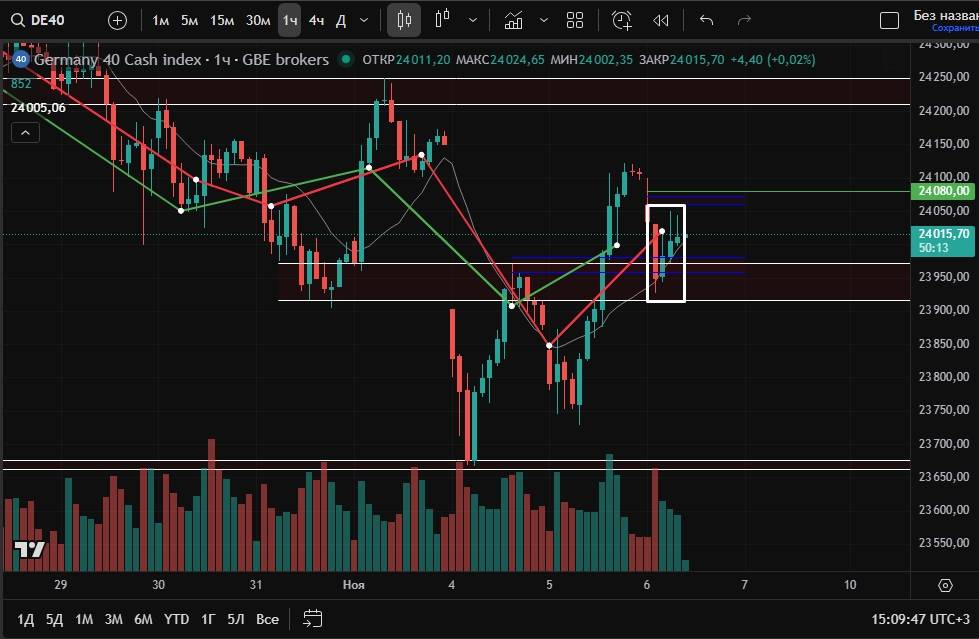This screenshot has height=639, width=979.
Task: Open the DE40 symbol search
Action: pos(50,20)
